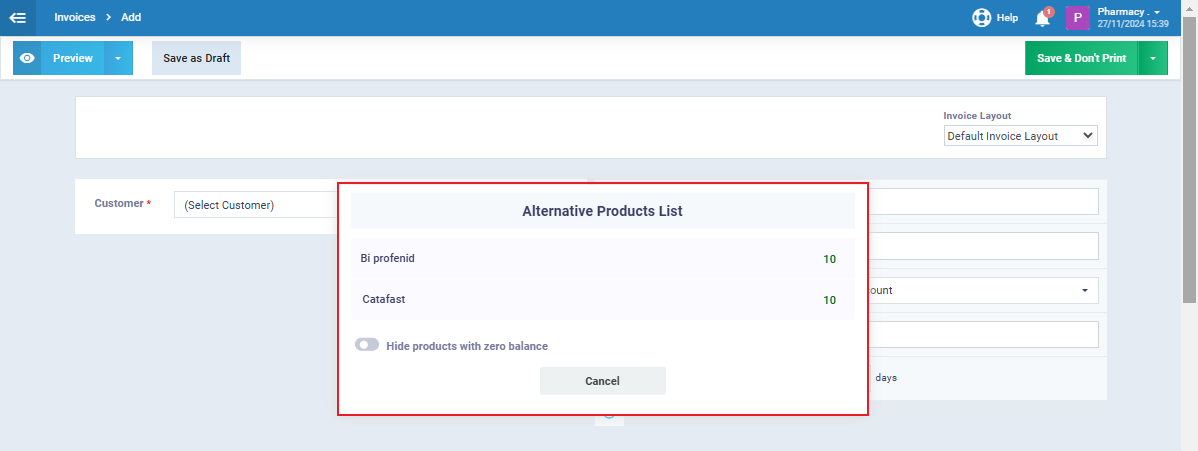The height and width of the screenshot is (451, 1198).
Task: Click the Save as Draft button
Action: pos(196,58)
